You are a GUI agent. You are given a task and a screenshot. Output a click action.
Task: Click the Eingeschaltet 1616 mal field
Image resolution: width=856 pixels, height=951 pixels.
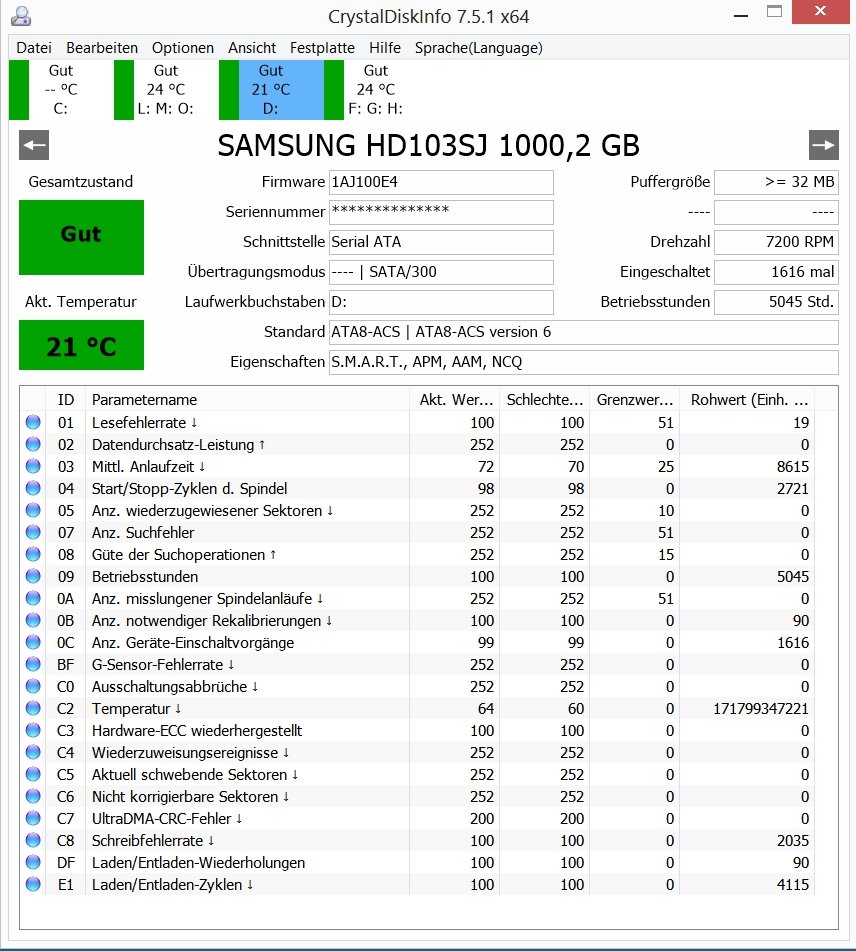pos(777,272)
